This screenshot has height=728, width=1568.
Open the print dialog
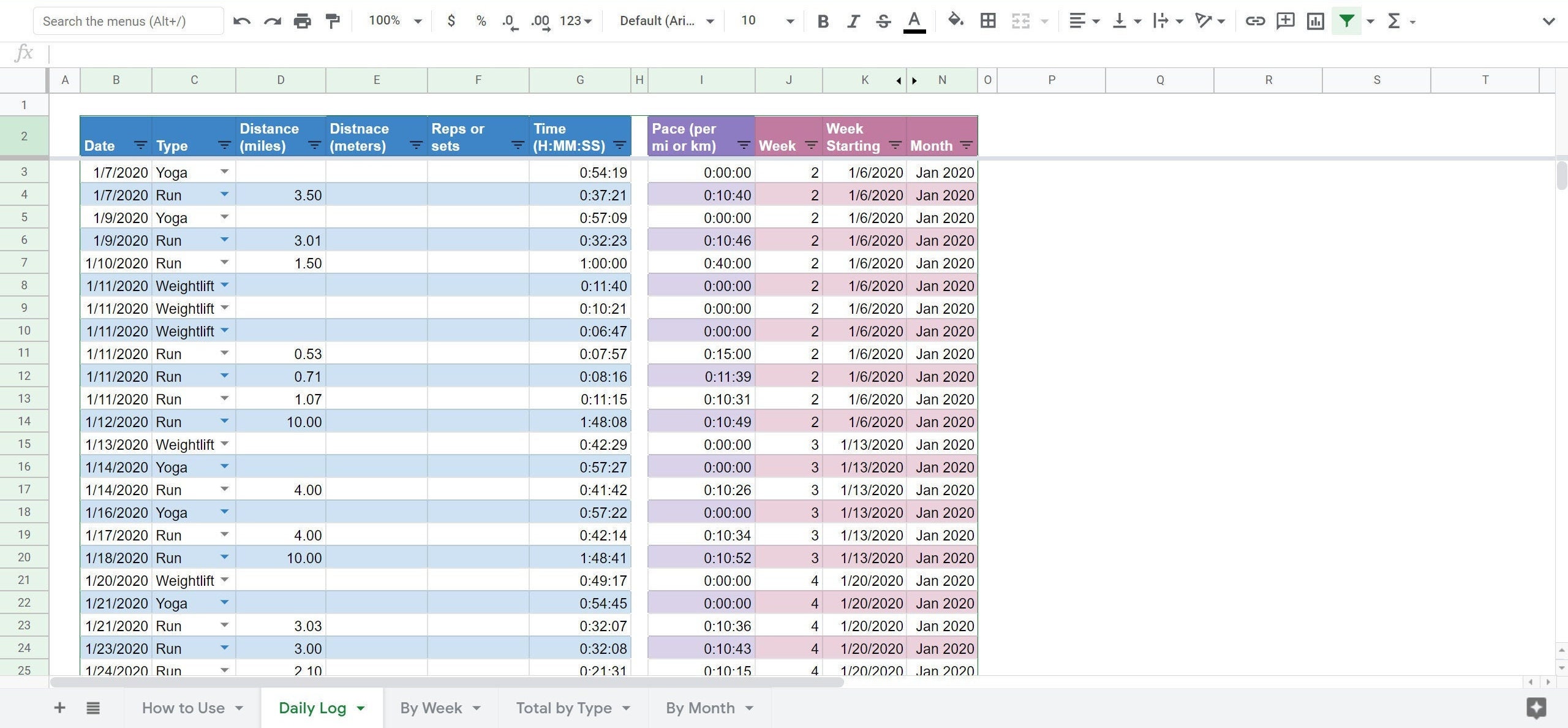(303, 20)
